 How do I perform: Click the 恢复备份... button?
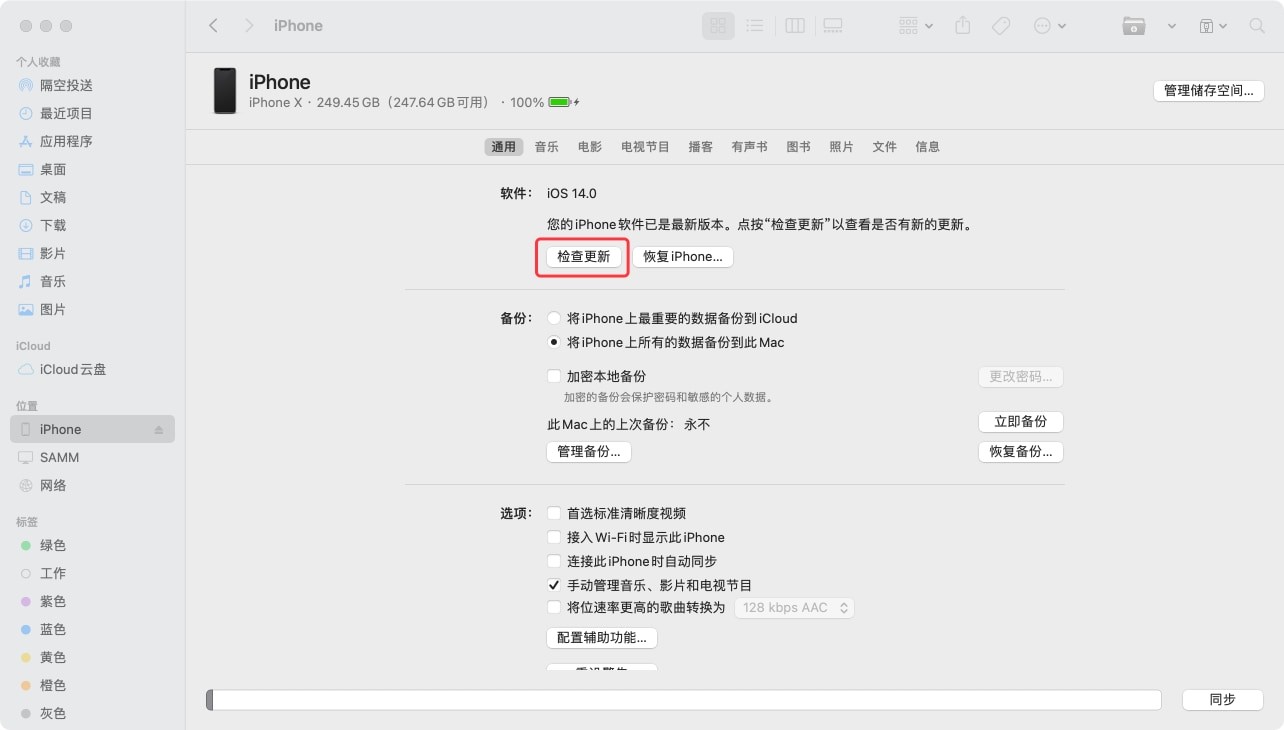click(1020, 452)
